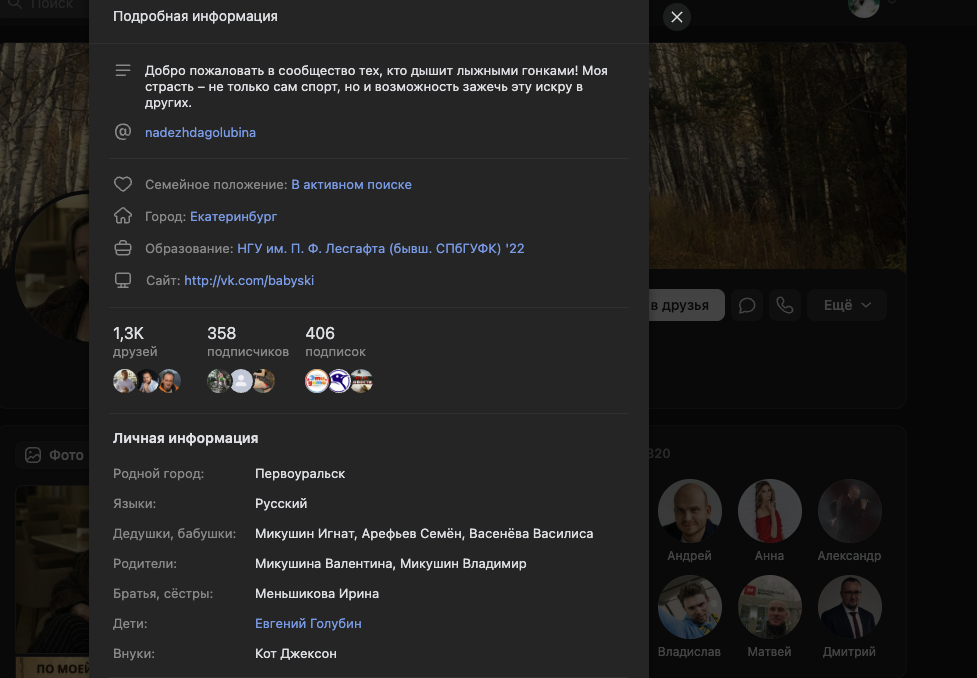Open the vk.com/babyski website link
977x678 pixels.
(249, 281)
